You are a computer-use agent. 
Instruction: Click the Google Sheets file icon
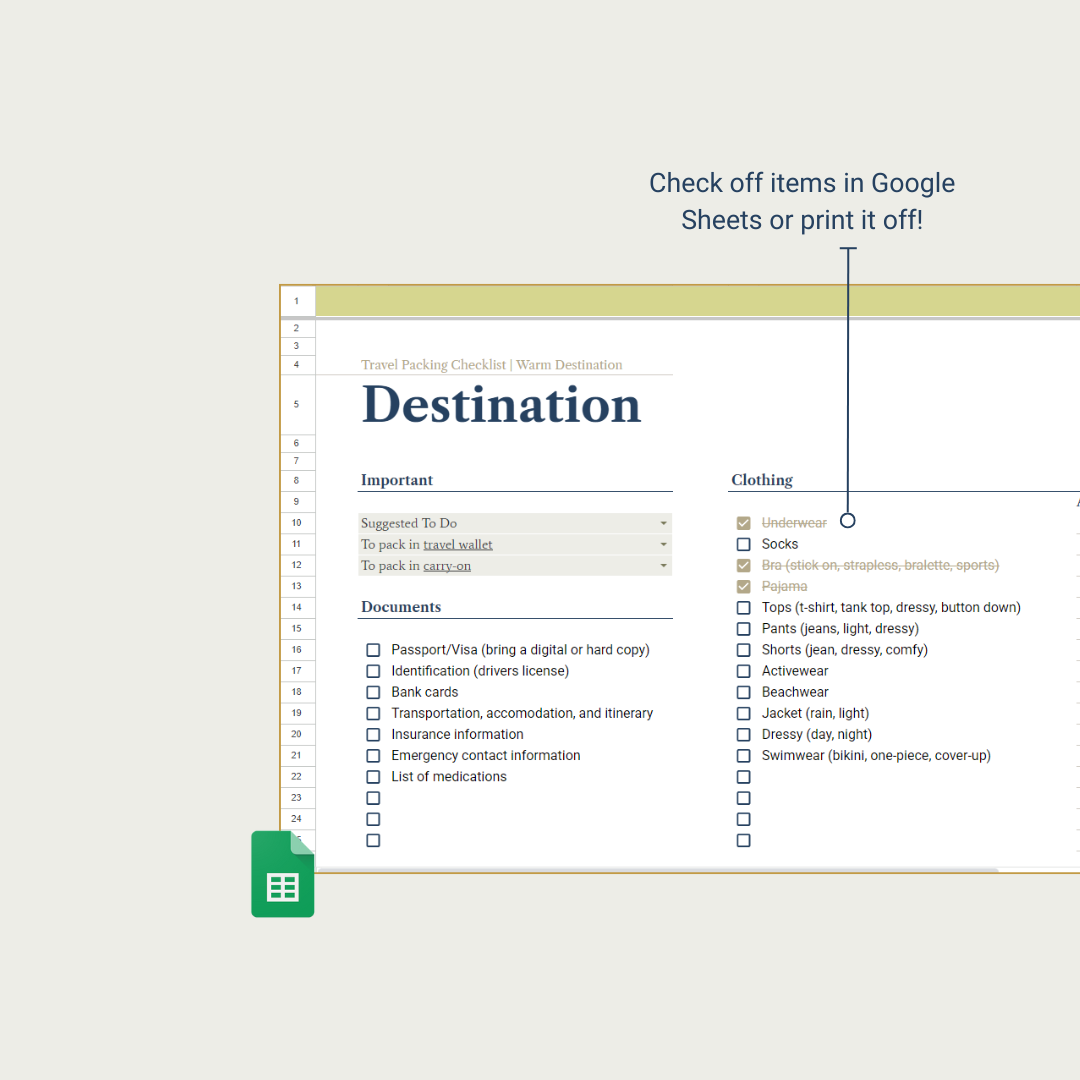point(282,873)
